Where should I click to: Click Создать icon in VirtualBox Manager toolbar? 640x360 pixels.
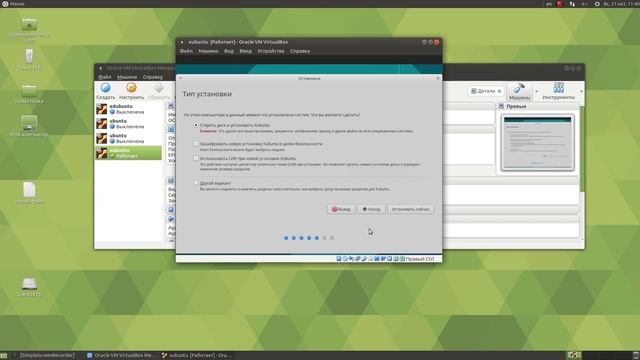coord(105,88)
